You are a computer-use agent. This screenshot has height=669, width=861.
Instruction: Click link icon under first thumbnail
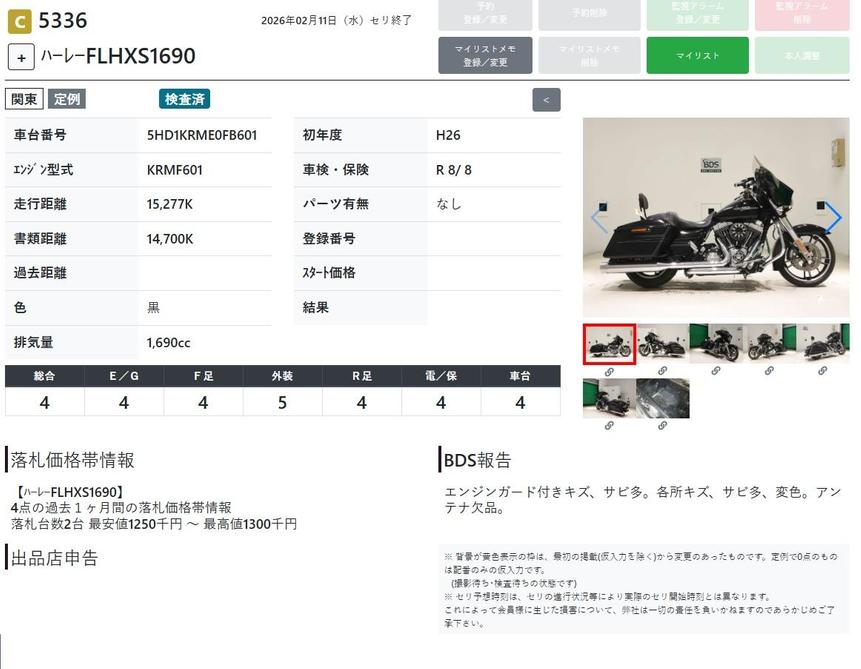point(609,371)
